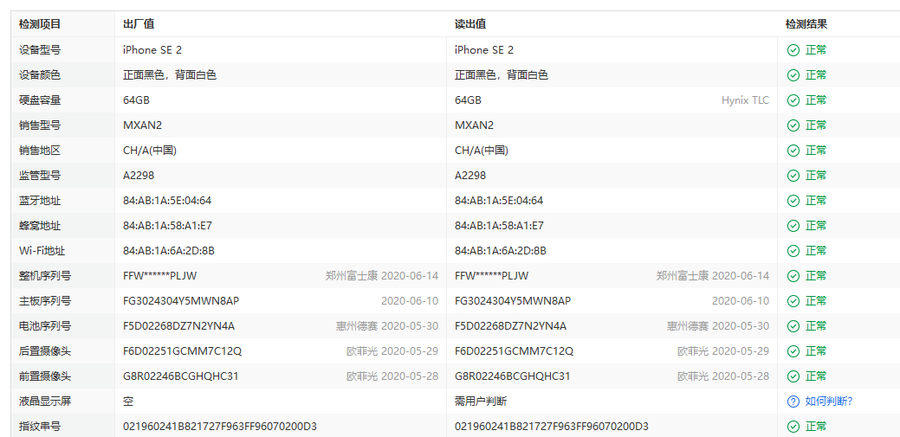The image size is (900, 437).
Task: Click the 出厂值 column header
Action: 138,25
